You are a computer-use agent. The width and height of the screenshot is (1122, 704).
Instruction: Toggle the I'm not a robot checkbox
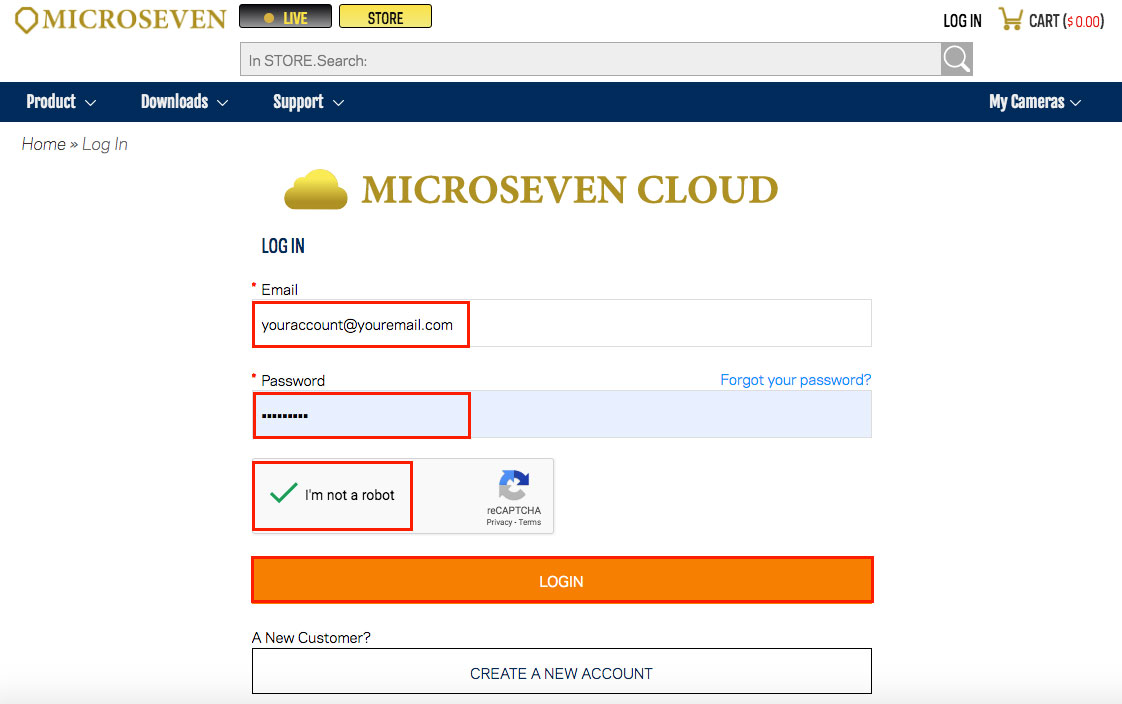283,493
